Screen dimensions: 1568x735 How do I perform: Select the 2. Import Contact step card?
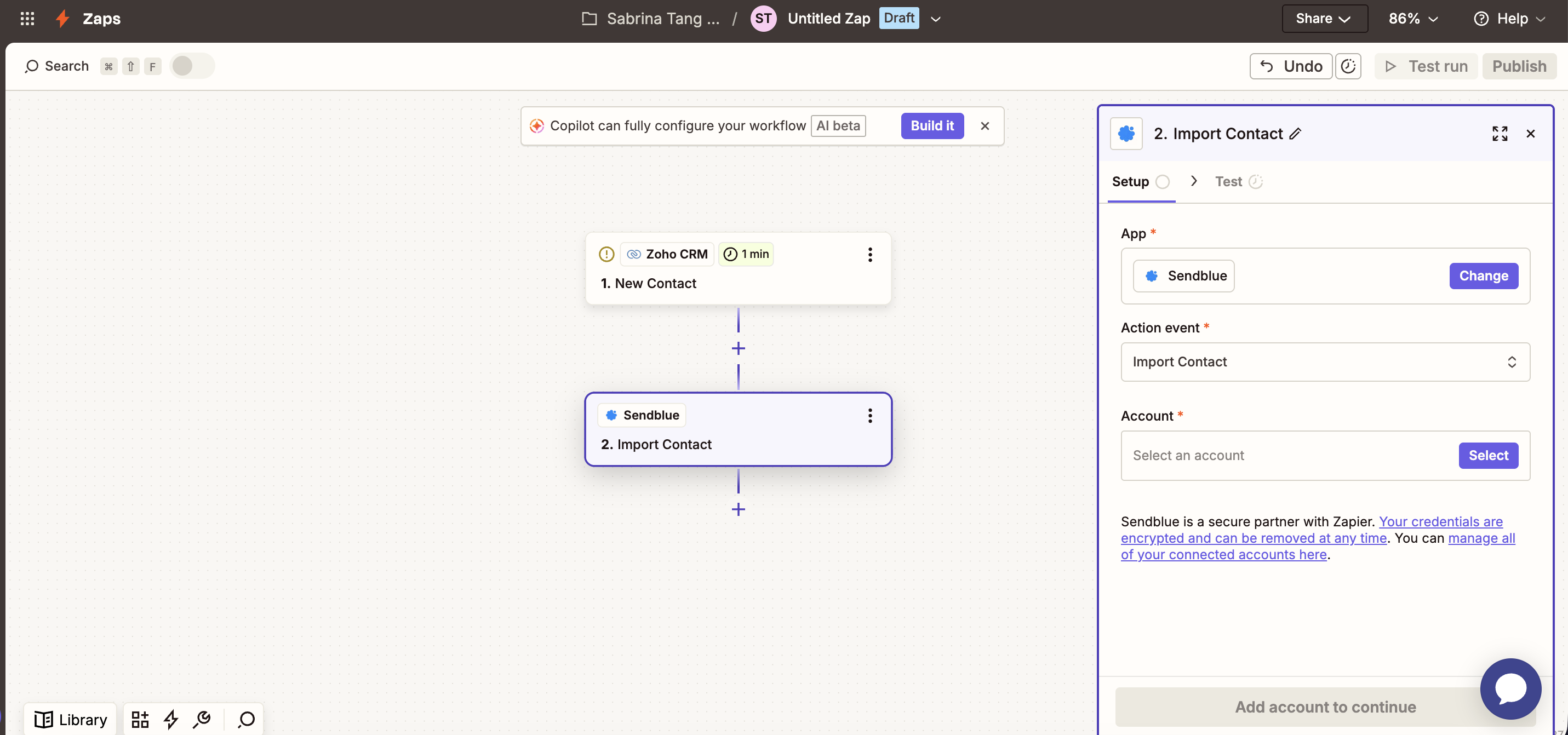coord(739,429)
